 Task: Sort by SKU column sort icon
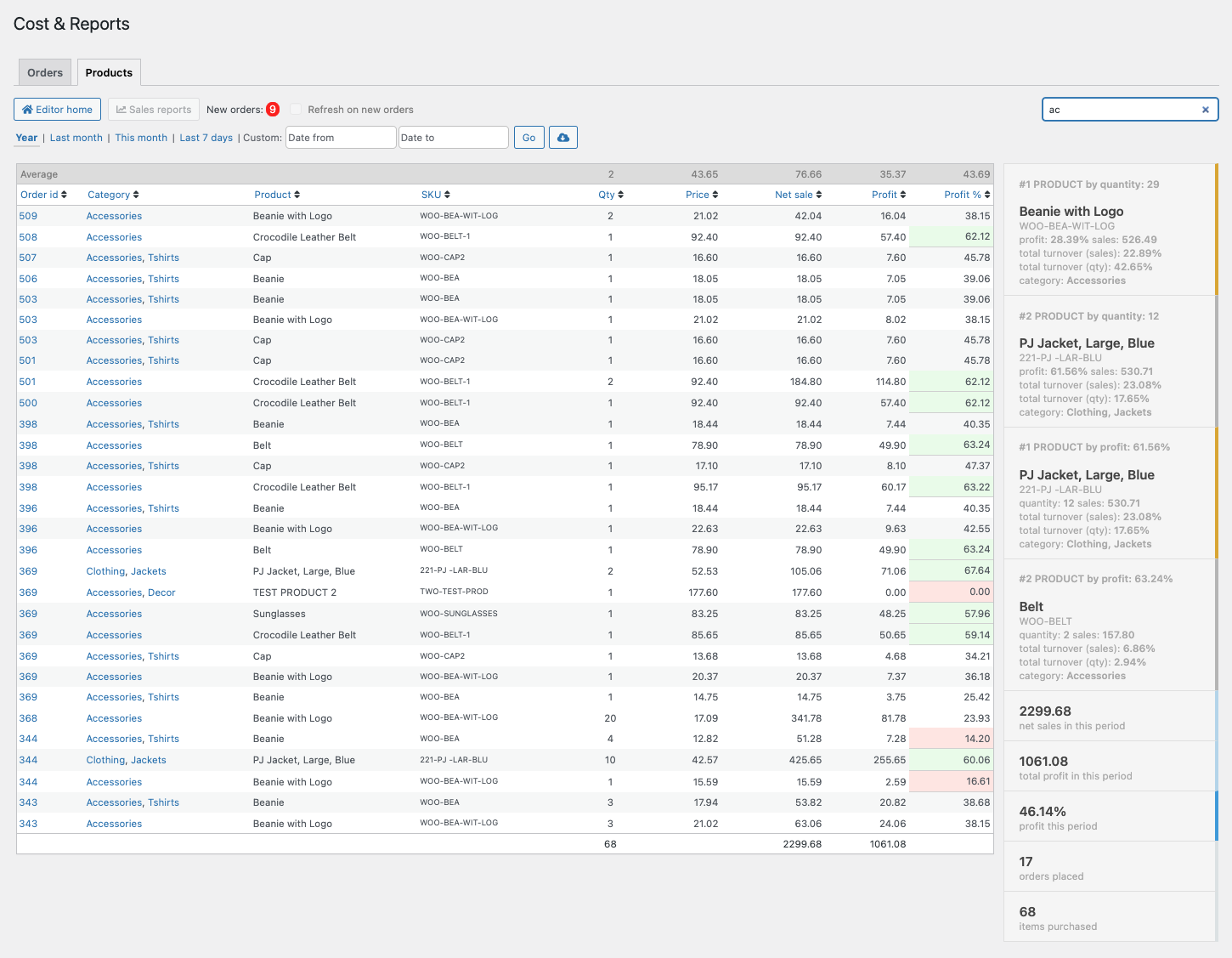447,195
